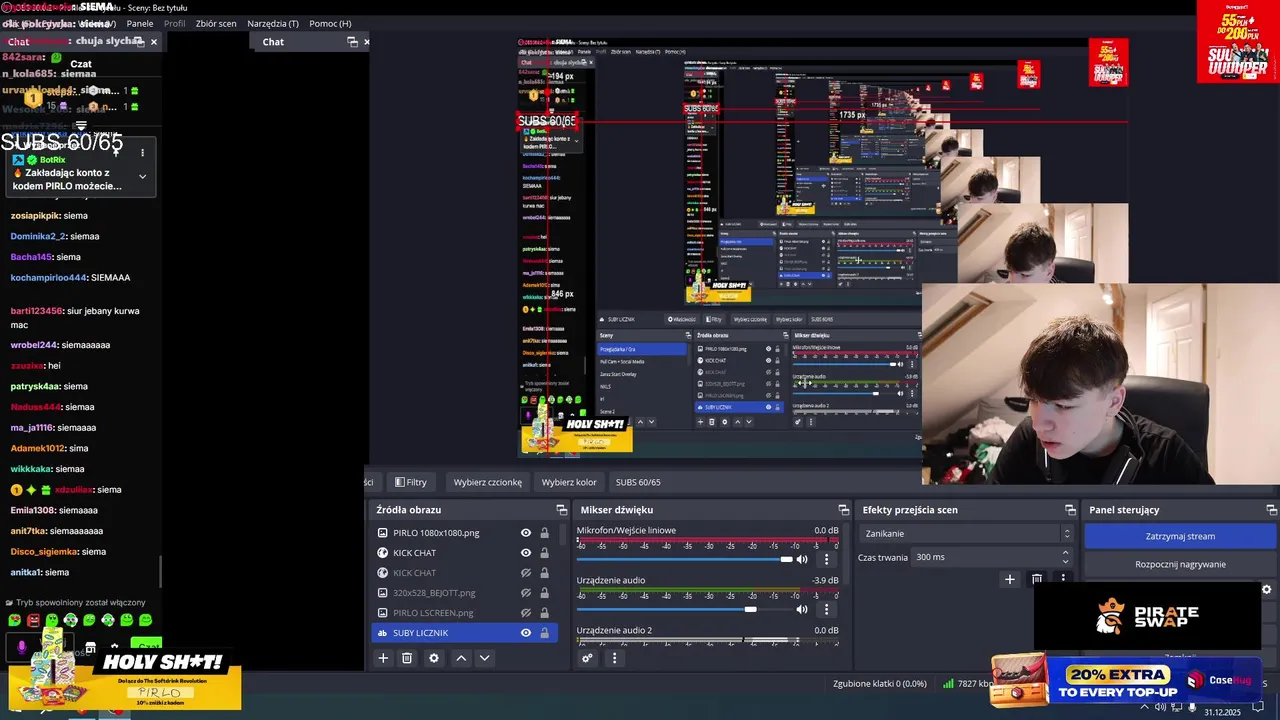Open the Narzędzia (T) menu

[273, 23]
